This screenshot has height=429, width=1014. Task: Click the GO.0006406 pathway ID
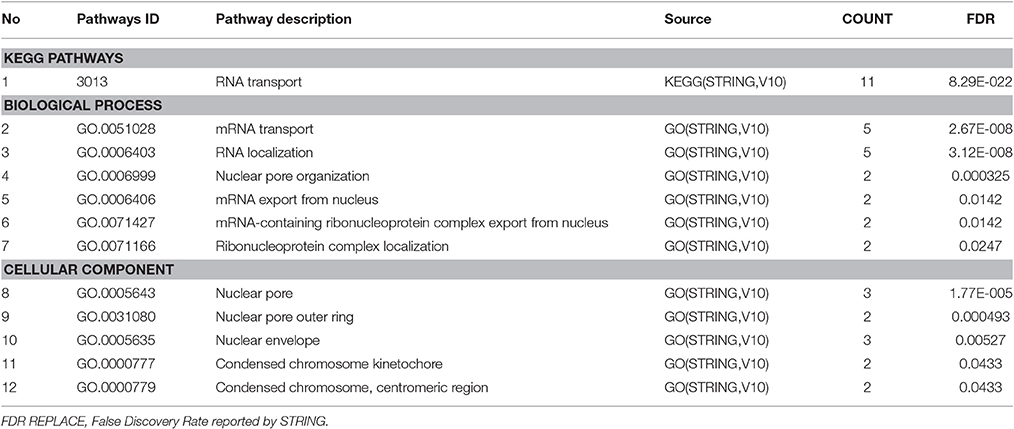coord(116,199)
